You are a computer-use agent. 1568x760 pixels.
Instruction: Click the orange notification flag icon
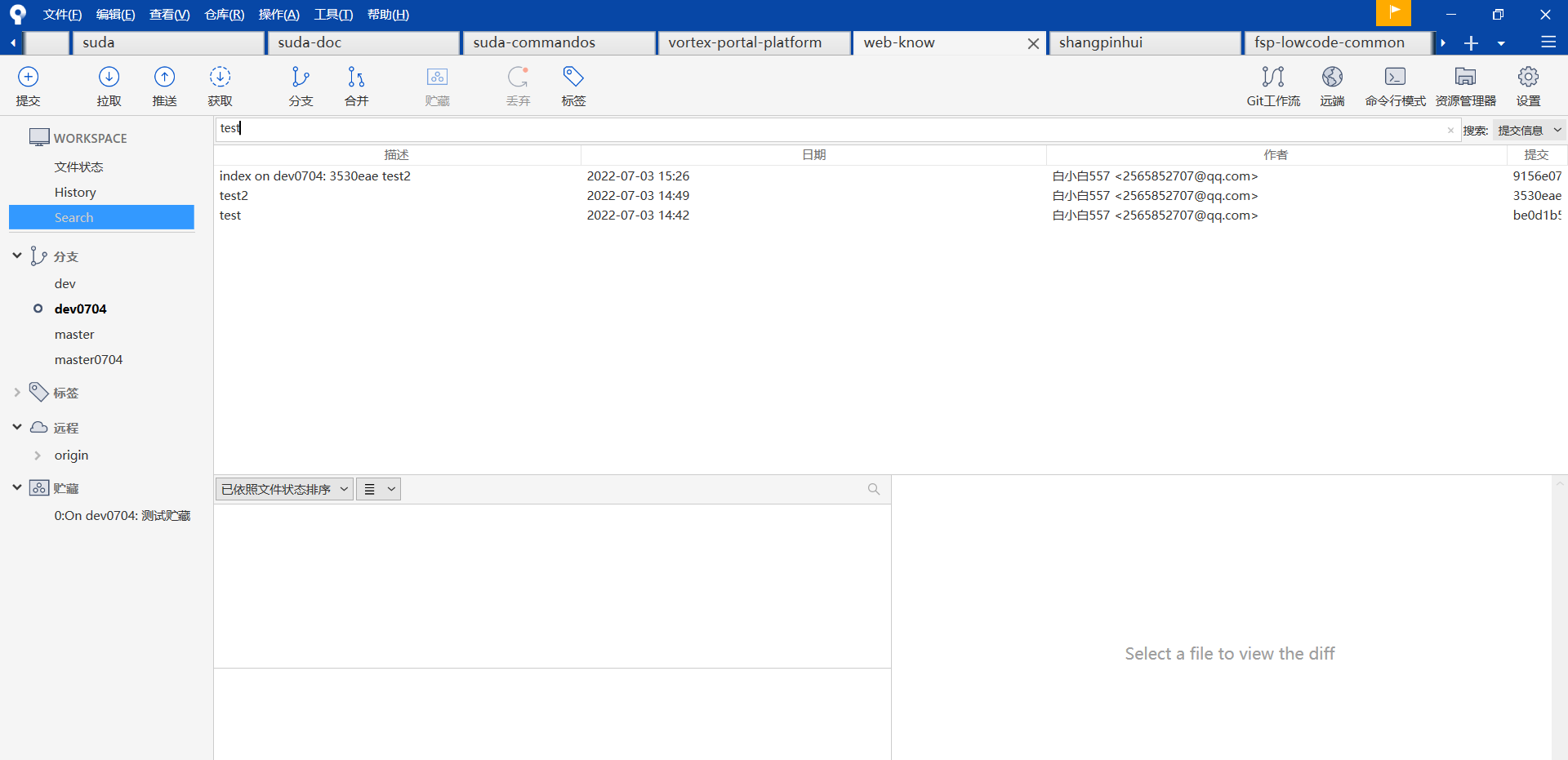click(x=1393, y=13)
